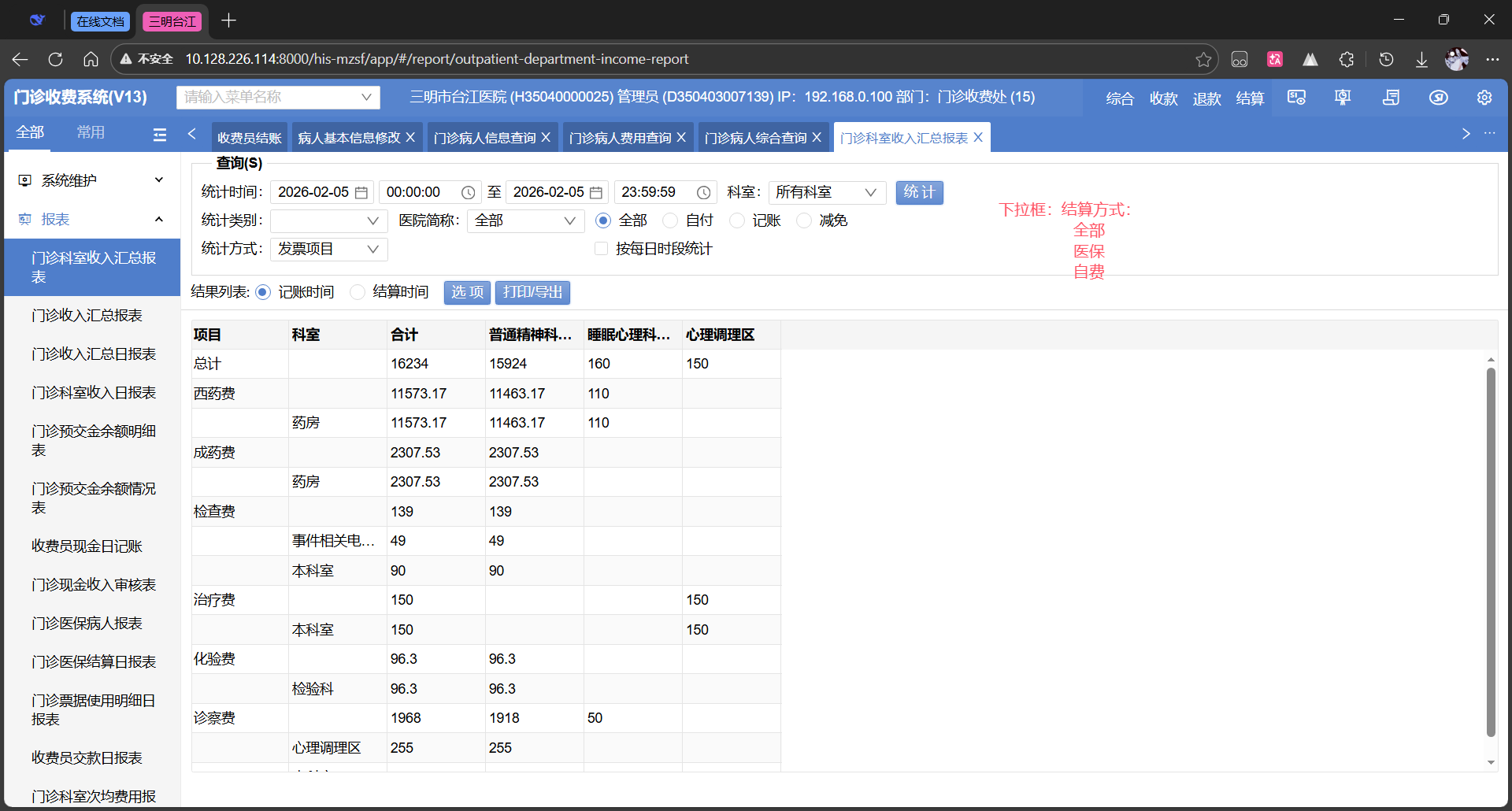This screenshot has width=1512, height=811.
Task: Open the start date calendar picker icon
Action: pyautogui.click(x=361, y=193)
